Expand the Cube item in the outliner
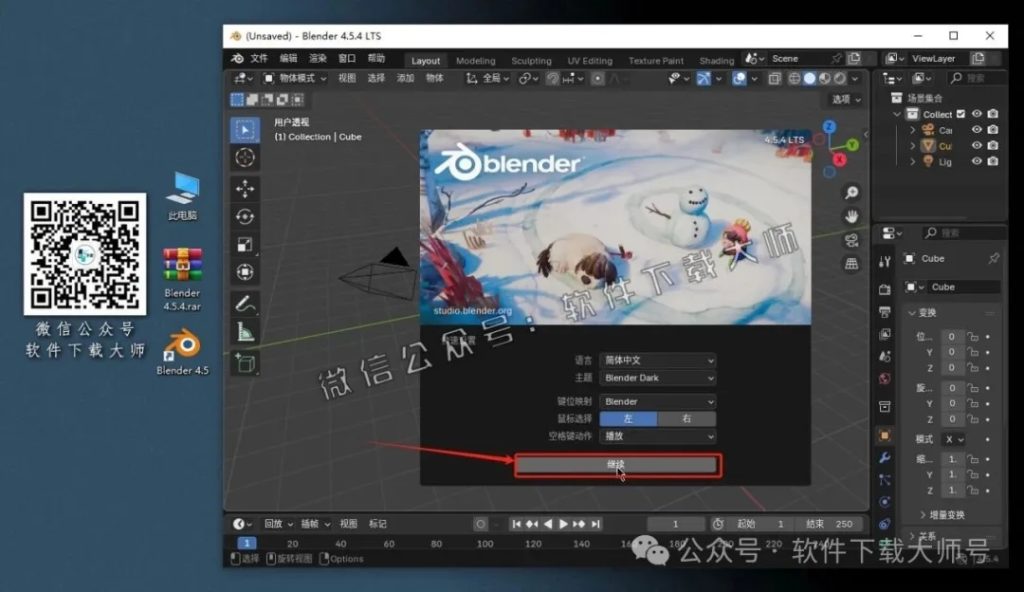The width and height of the screenshot is (1024, 592). point(912,145)
